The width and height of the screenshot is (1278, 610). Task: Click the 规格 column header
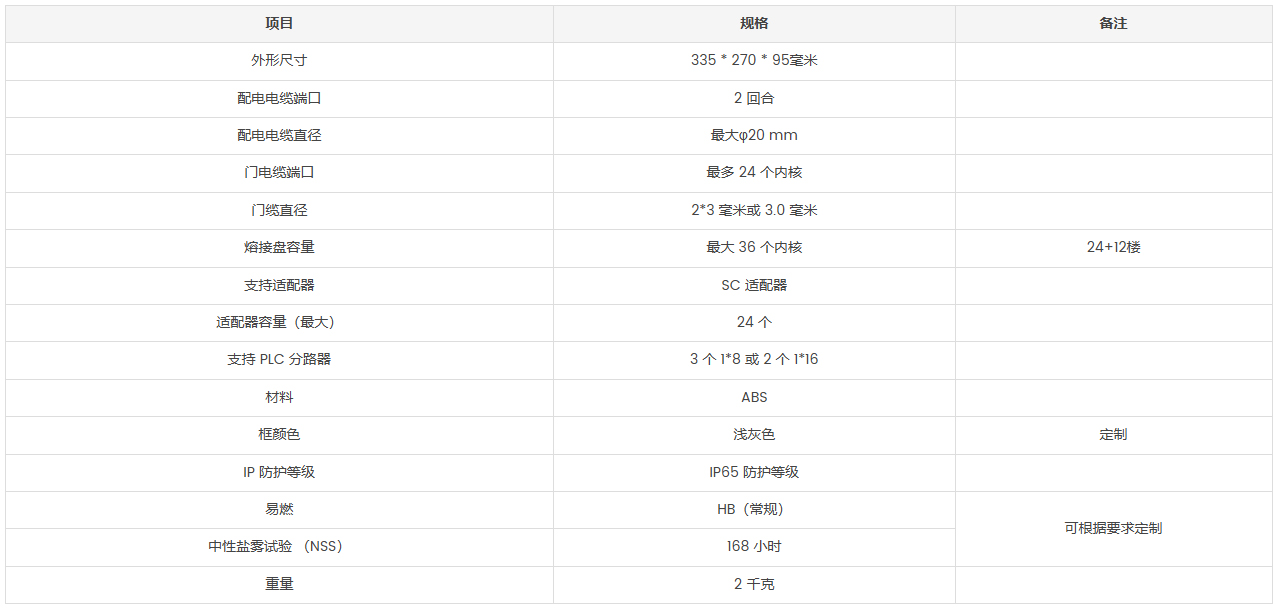(754, 23)
